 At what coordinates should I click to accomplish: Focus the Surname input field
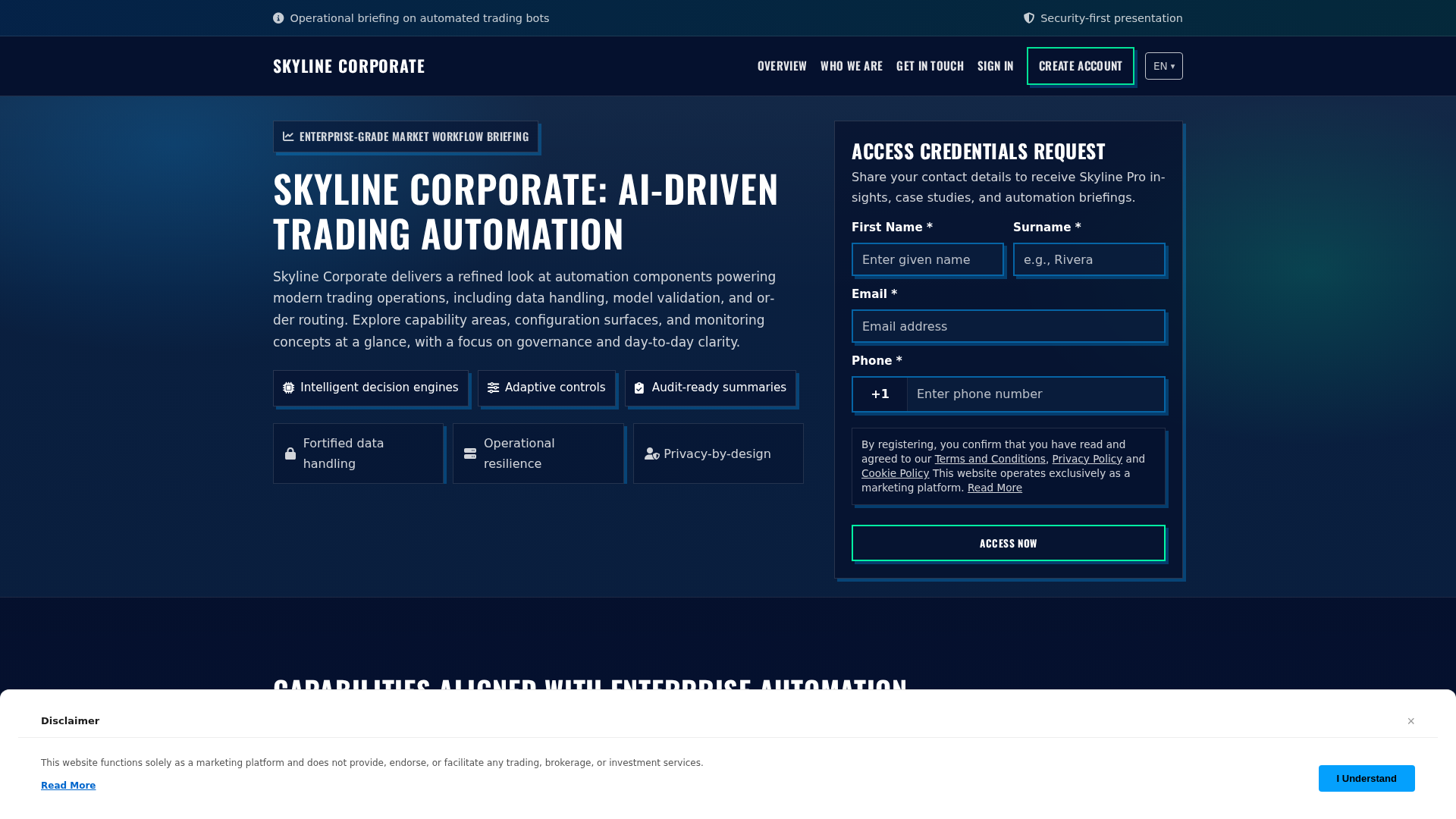(x=1089, y=259)
